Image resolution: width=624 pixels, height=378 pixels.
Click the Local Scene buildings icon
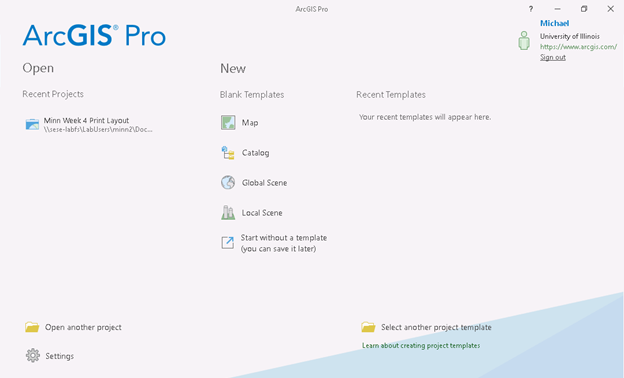coord(228,212)
